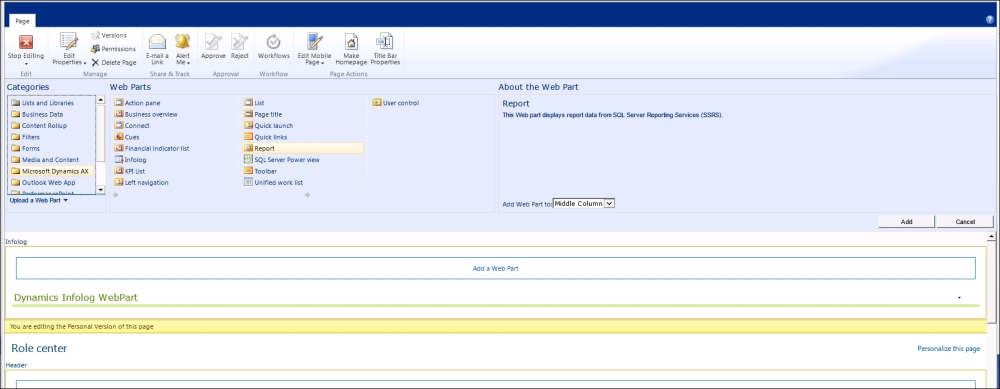This screenshot has width=1000, height=389.
Task: Switch to the Page ribbon tab
Action: click(x=22, y=21)
